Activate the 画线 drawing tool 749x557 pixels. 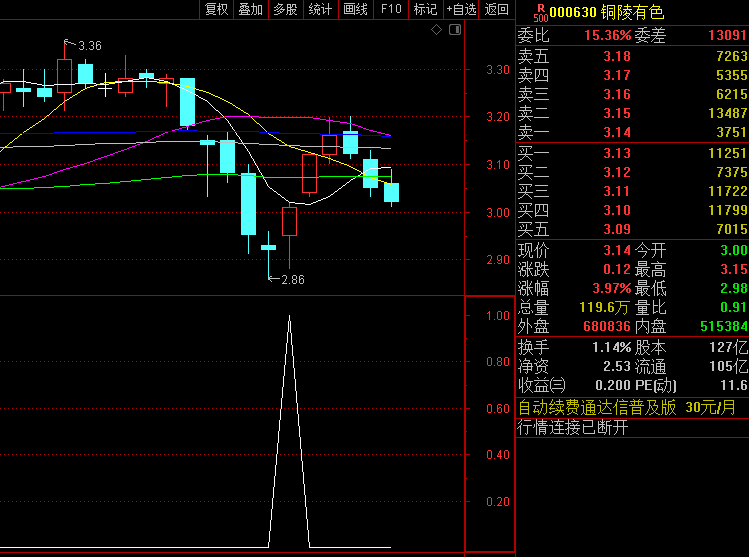[x=355, y=9]
